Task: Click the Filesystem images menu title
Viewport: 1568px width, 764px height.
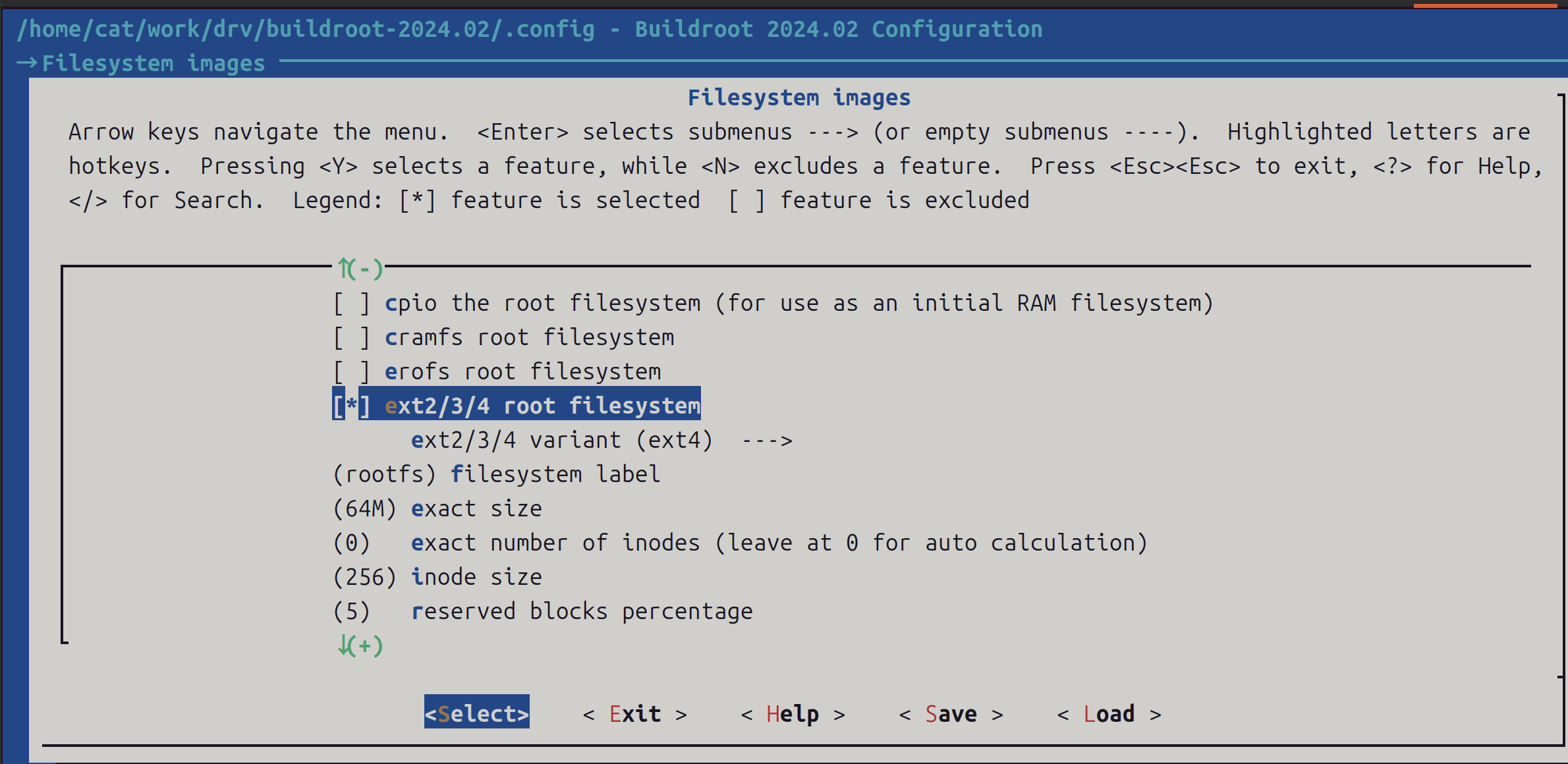Action: (798, 97)
